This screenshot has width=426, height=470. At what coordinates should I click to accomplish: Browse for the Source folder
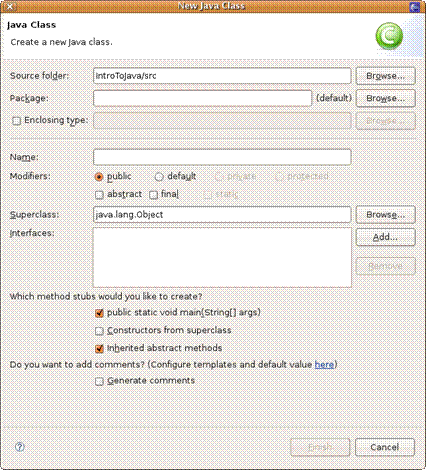(386, 76)
